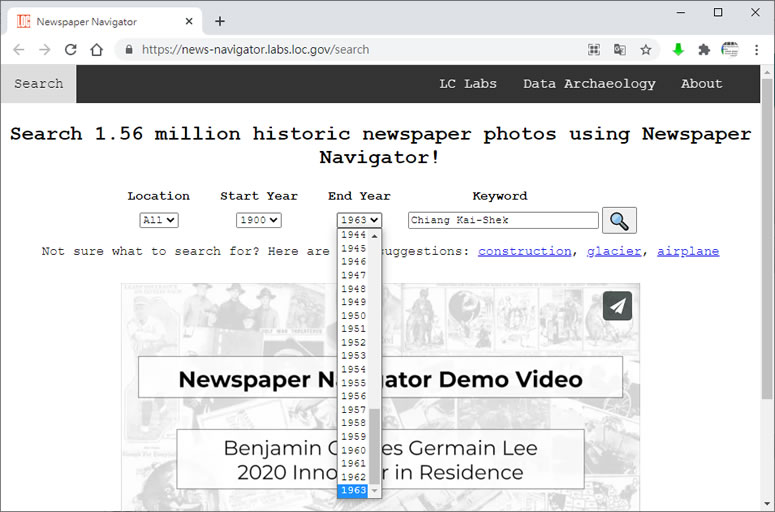Image resolution: width=775 pixels, height=512 pixels.
Task: Click the page scrollbar up arrow
Action: [x=767, y=72]
